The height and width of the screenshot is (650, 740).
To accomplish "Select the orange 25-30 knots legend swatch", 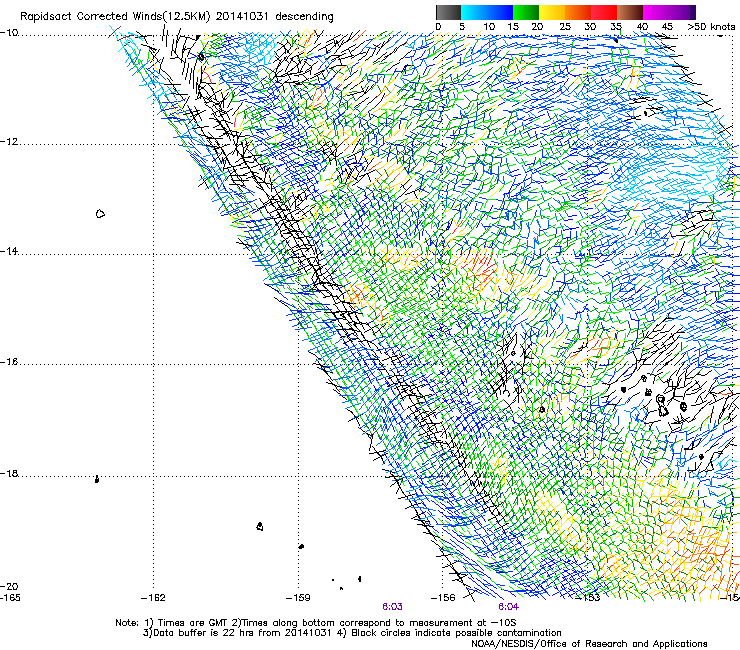I will point(578,12).
